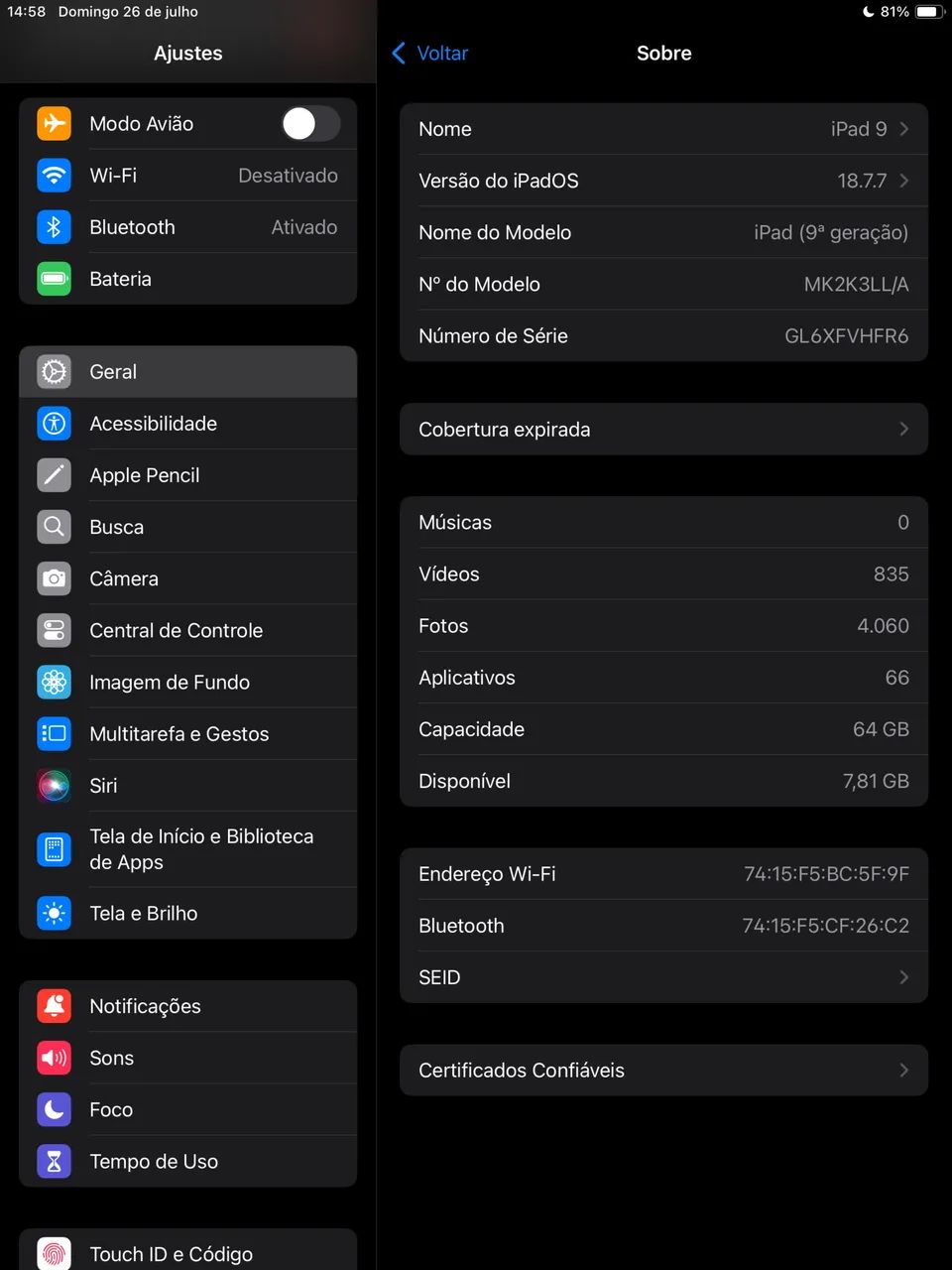Select Geral in the settings sidebar
The height and width of the screenshot is (1270, 952).
point(187,372)
